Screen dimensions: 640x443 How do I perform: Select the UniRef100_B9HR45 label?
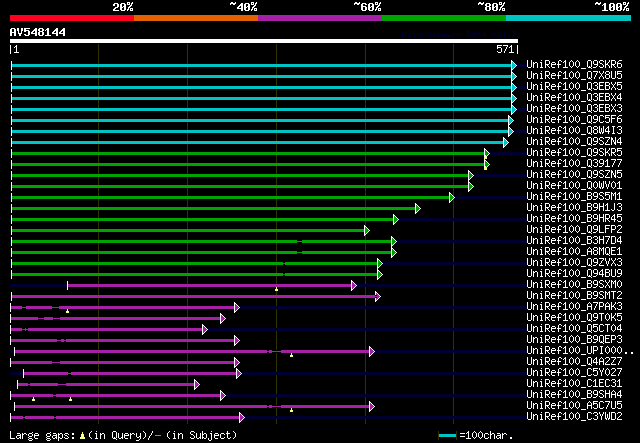(x=574, y=218)
